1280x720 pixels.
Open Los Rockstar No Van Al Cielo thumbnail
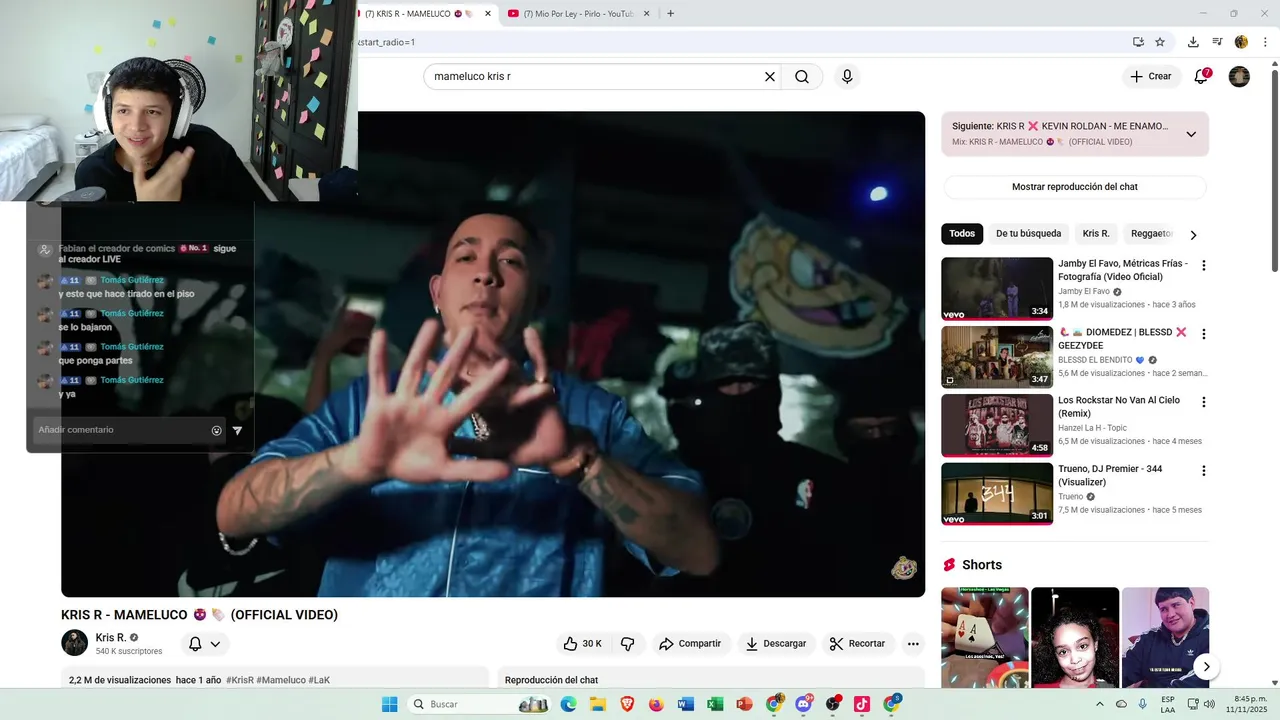click(x=997, y=425)
